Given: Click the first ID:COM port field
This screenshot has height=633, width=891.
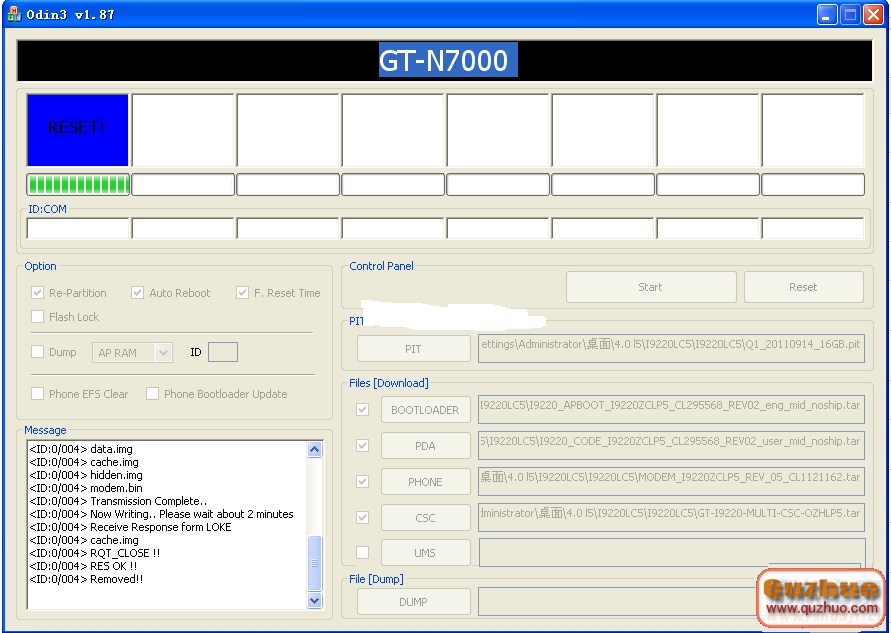Looking at the screenshot, I should [x=78, y=228].
